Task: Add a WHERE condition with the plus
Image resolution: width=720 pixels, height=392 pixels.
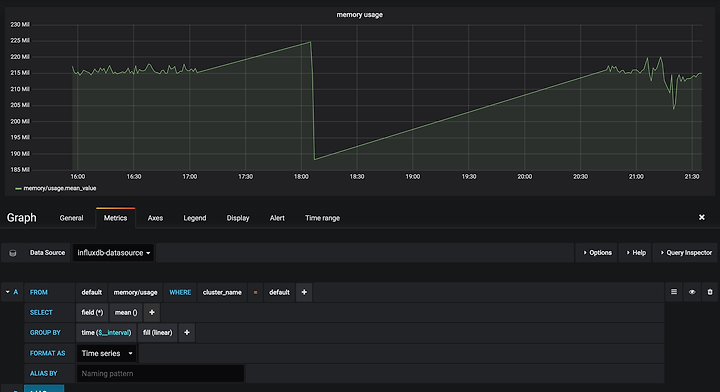Action: point(304,292)
